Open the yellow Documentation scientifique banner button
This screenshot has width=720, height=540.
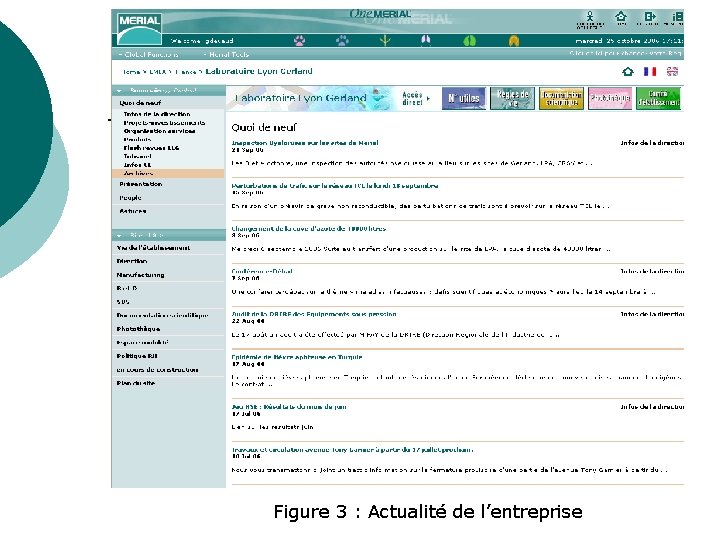click(561, 98)
